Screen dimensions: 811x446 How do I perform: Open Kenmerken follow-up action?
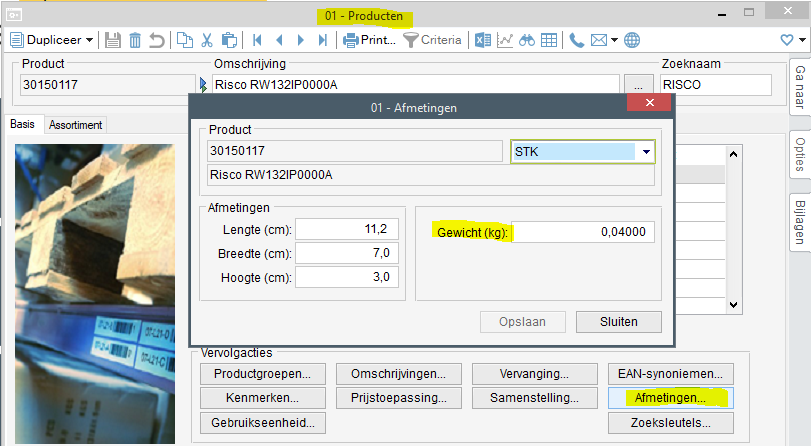point(263,398)
